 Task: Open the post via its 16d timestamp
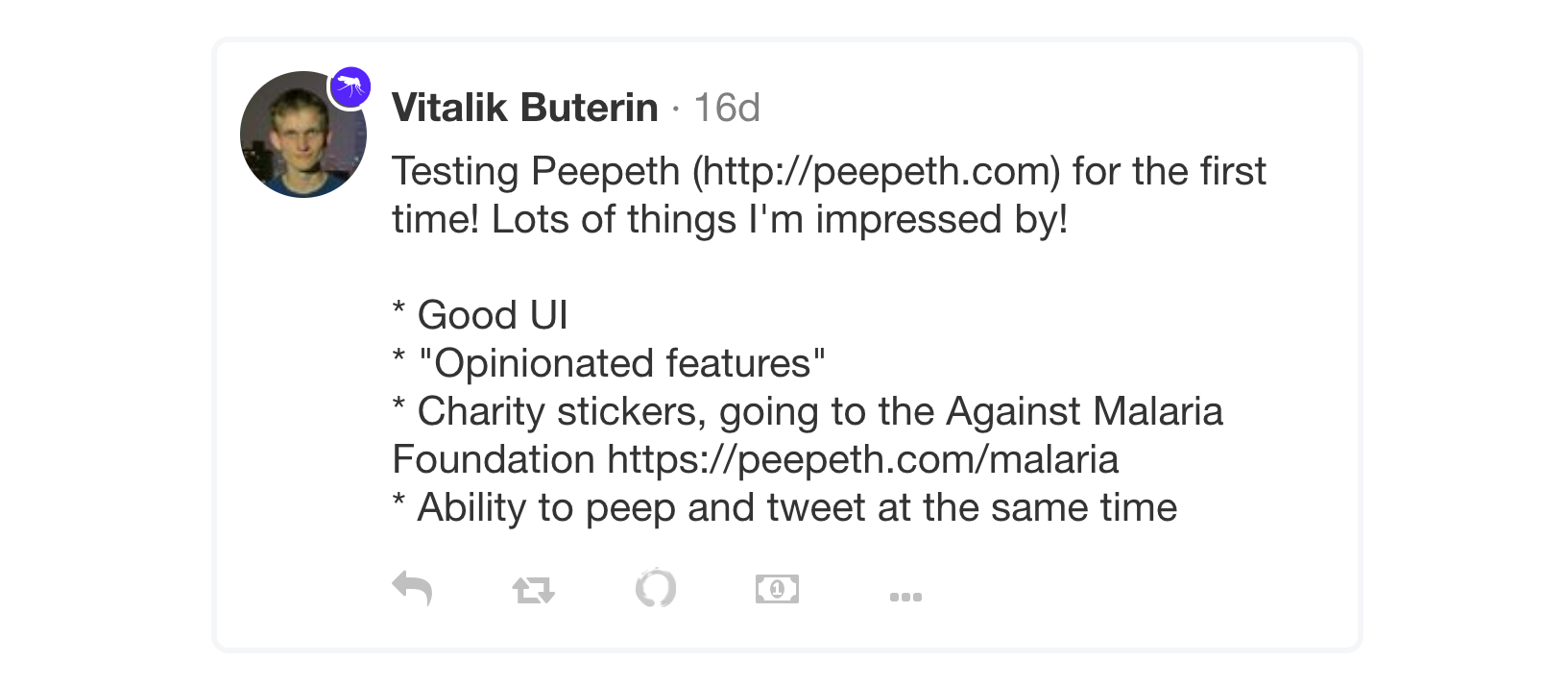[727, 108]
